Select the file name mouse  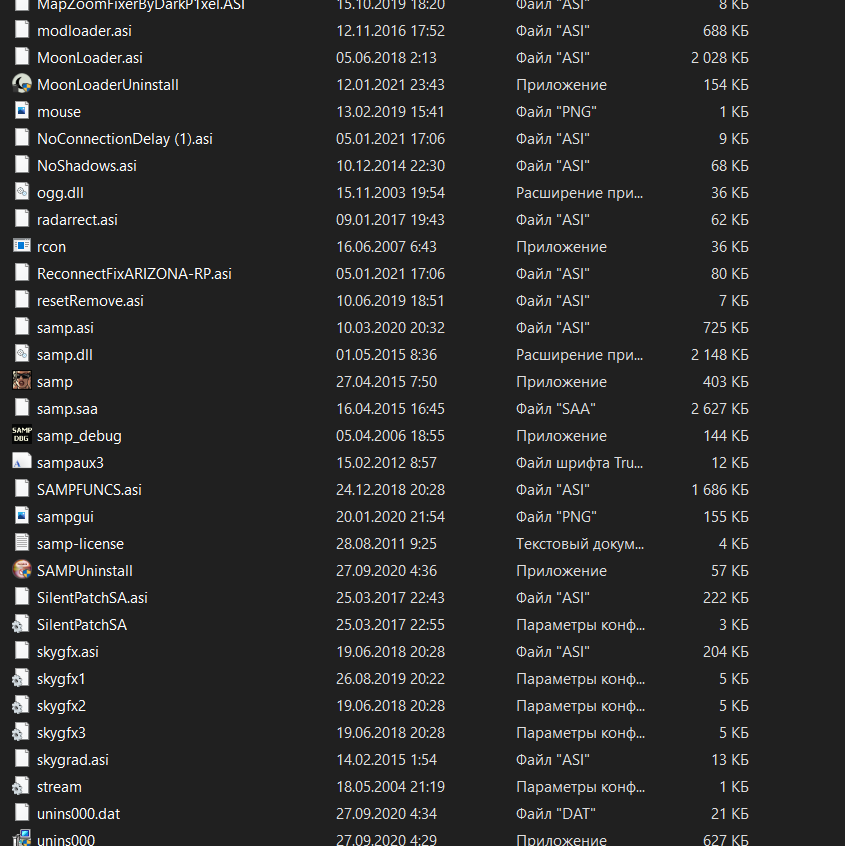[59, 112]
